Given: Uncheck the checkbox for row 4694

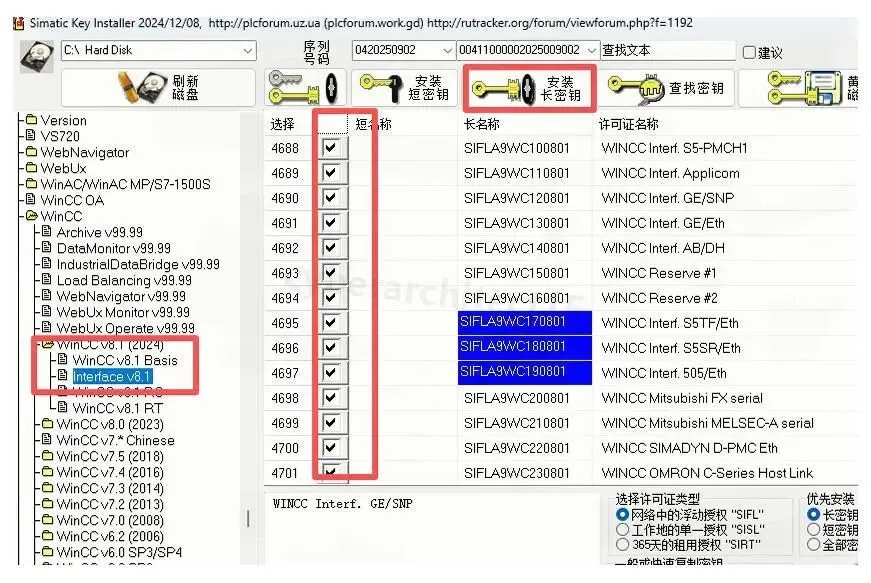Looking at the screenshot, I should (x=332, y=298).
